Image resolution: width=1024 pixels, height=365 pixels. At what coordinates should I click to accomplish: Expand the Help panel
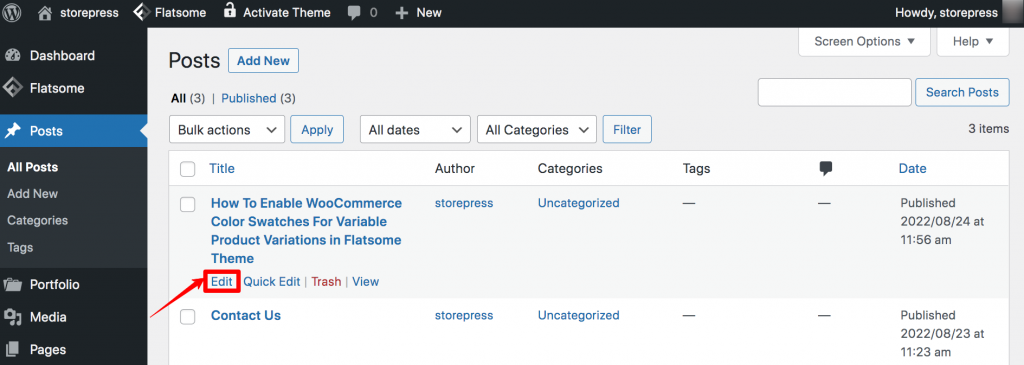pos(973,41)
